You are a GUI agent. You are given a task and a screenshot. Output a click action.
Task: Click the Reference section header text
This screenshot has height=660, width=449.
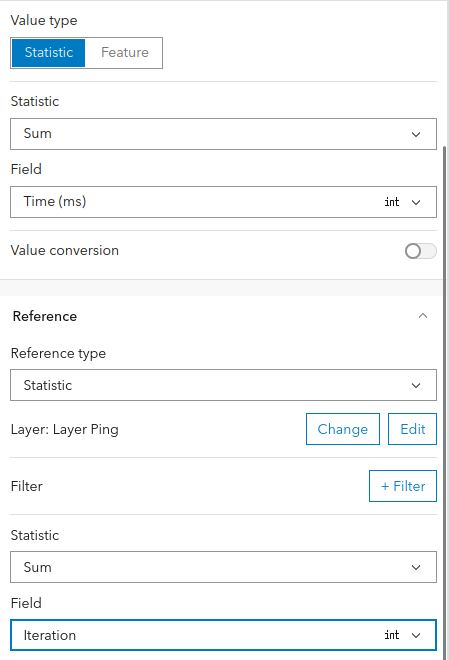(x=45, y=316)
